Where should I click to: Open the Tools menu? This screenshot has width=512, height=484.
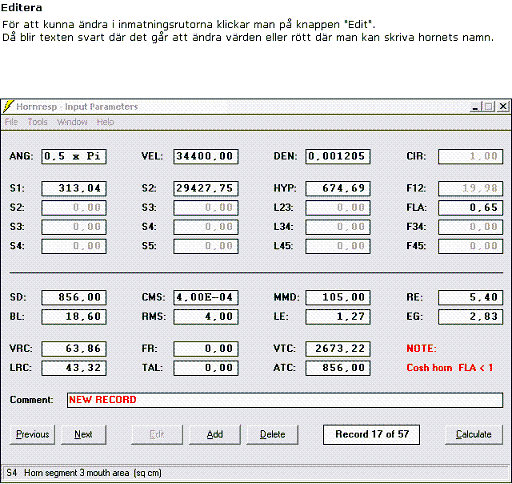37,122
